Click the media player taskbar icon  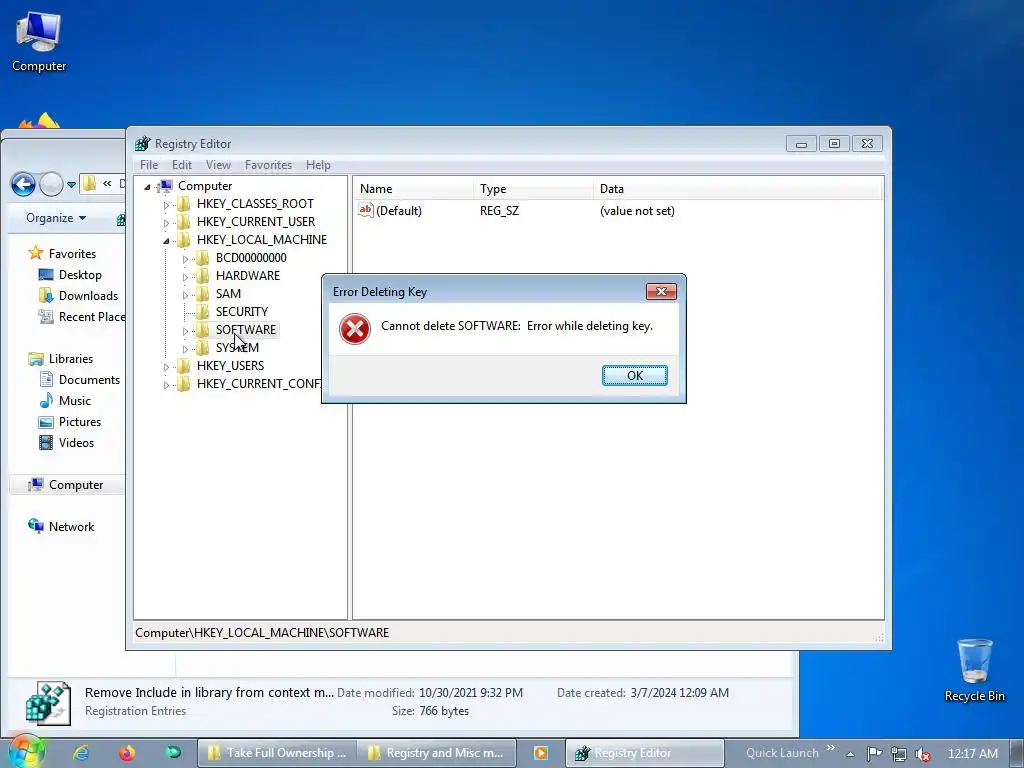[x=541, y=753]
